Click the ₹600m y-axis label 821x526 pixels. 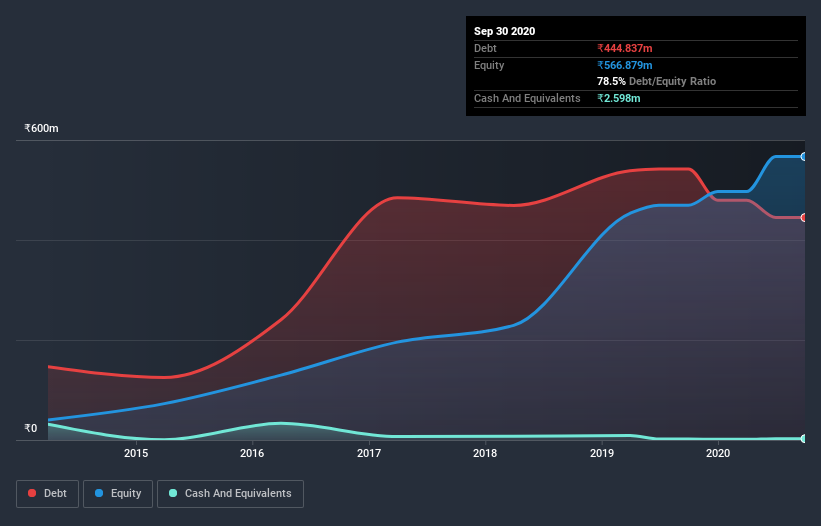pos(41,128)
